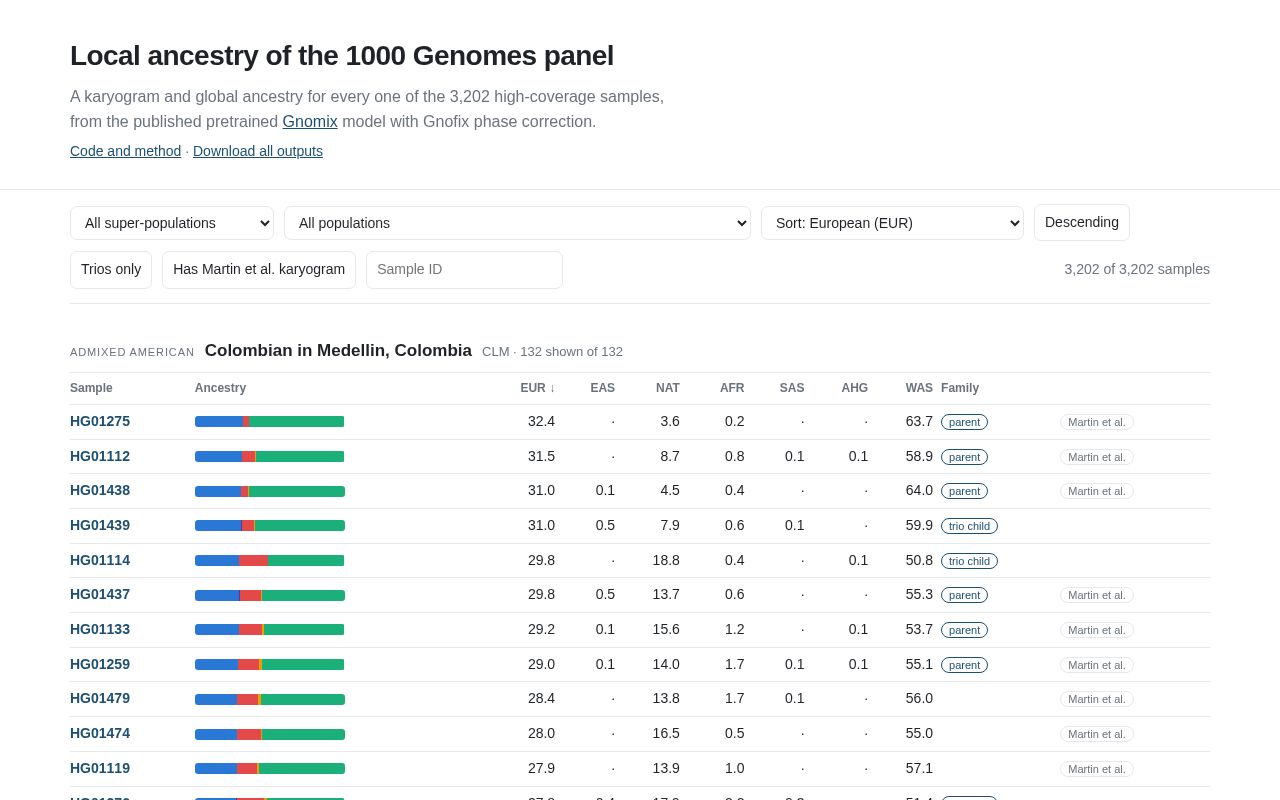Open sample HG01437
1280x800 pixels.
(x=100, y=594)
